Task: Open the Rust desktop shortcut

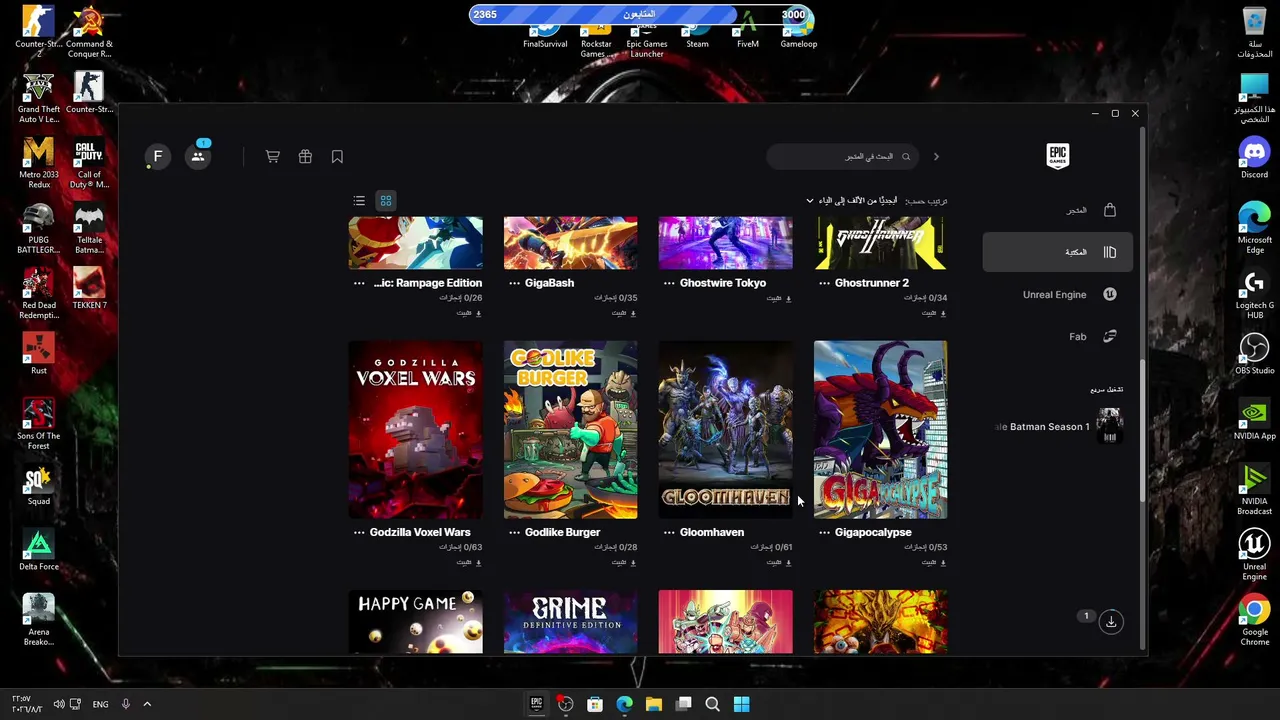Action: 38,354
